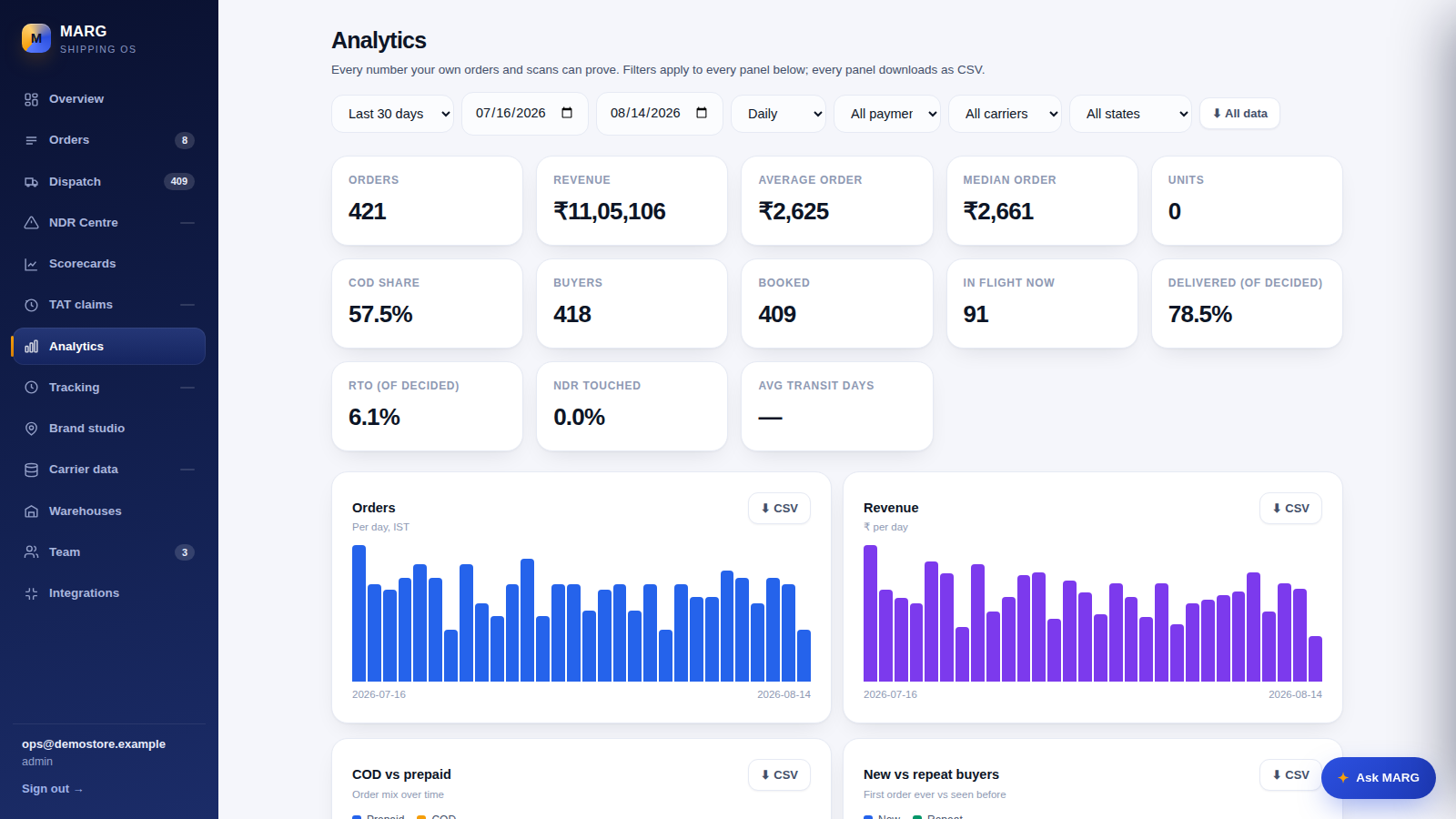Open Ask MARG assistant
This screenshot has height=819, width=1456.
tap(1378, 778)
